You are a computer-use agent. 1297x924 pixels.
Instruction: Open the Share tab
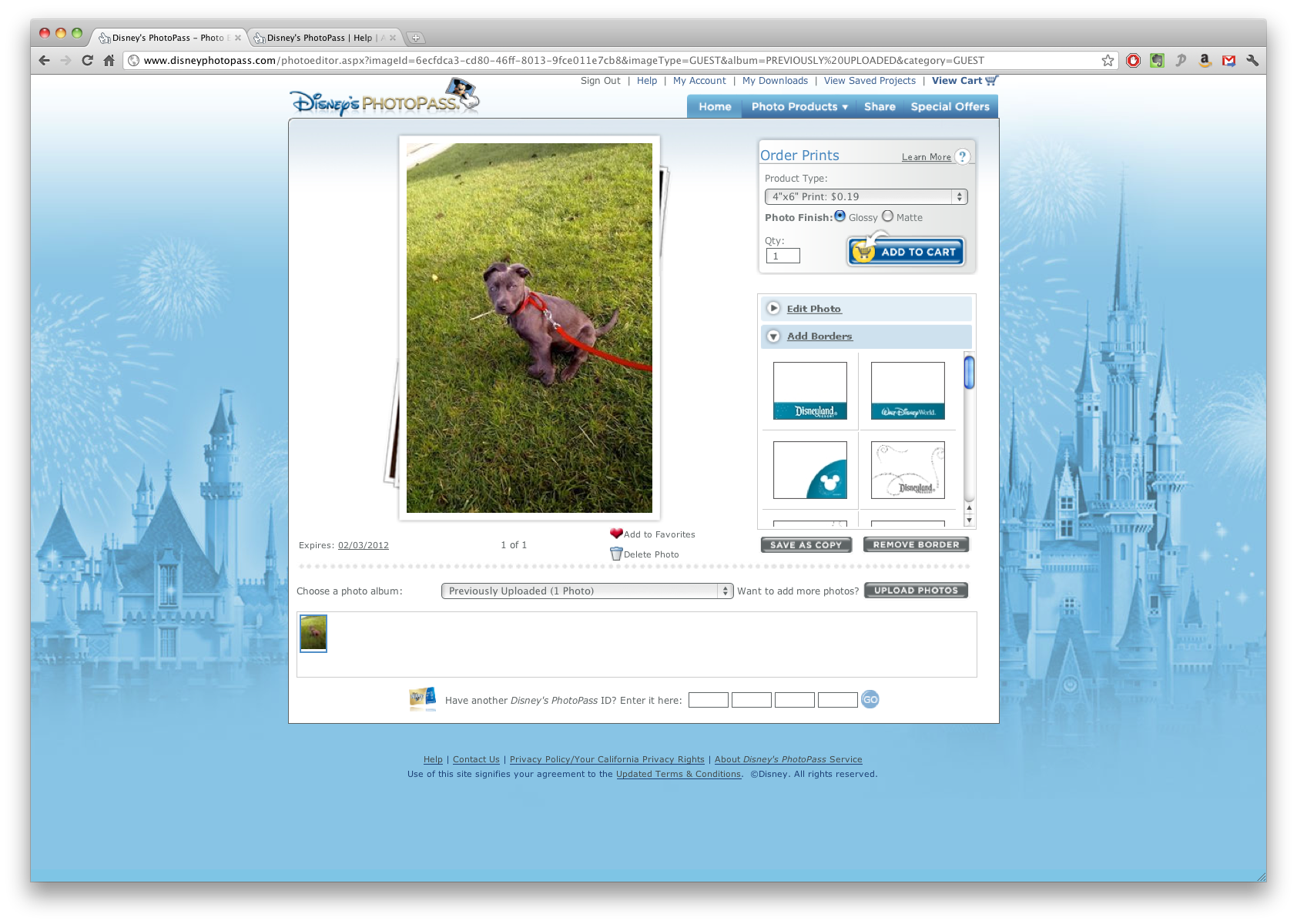pos(880,106)
